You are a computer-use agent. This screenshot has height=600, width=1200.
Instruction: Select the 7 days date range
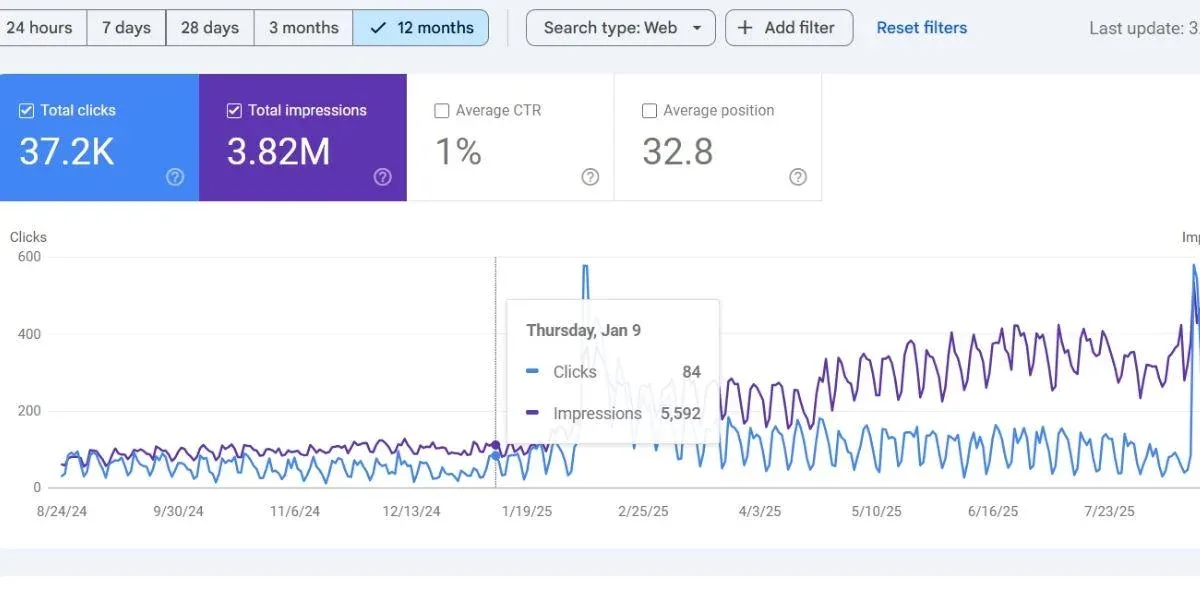click(x=126, y=27)
